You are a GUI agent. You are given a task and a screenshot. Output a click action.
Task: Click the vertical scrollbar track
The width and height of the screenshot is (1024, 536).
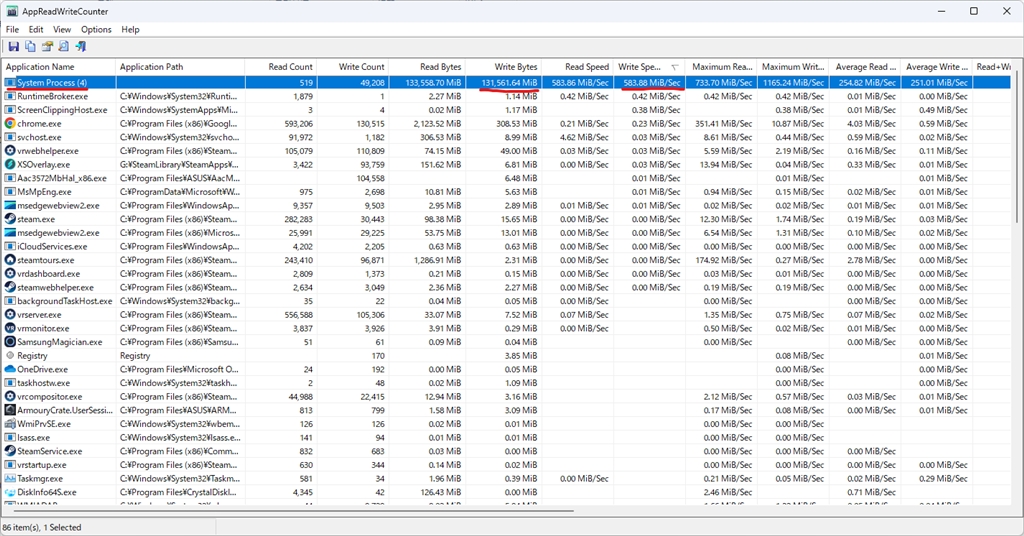(x=1015, y=300)
